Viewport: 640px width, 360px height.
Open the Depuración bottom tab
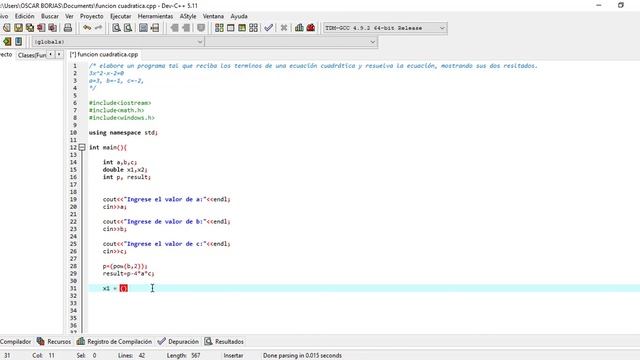[178, 342]
